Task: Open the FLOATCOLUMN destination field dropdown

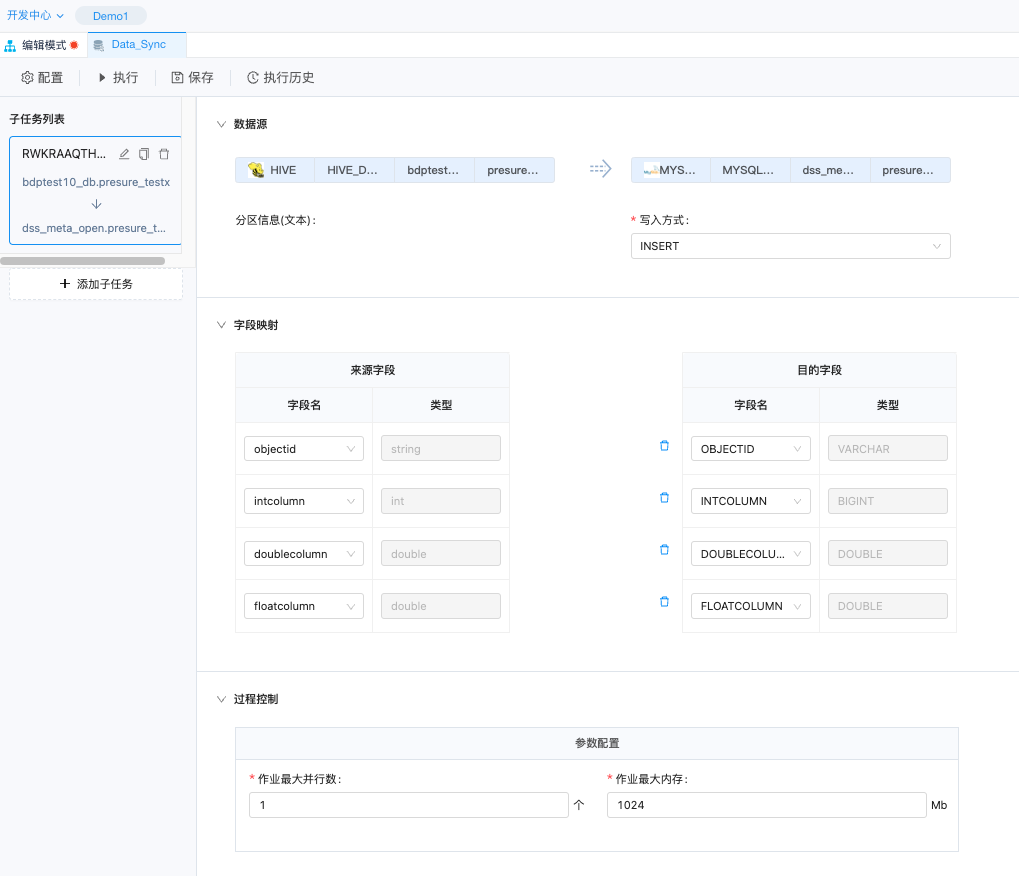Action: pos(750,606)
